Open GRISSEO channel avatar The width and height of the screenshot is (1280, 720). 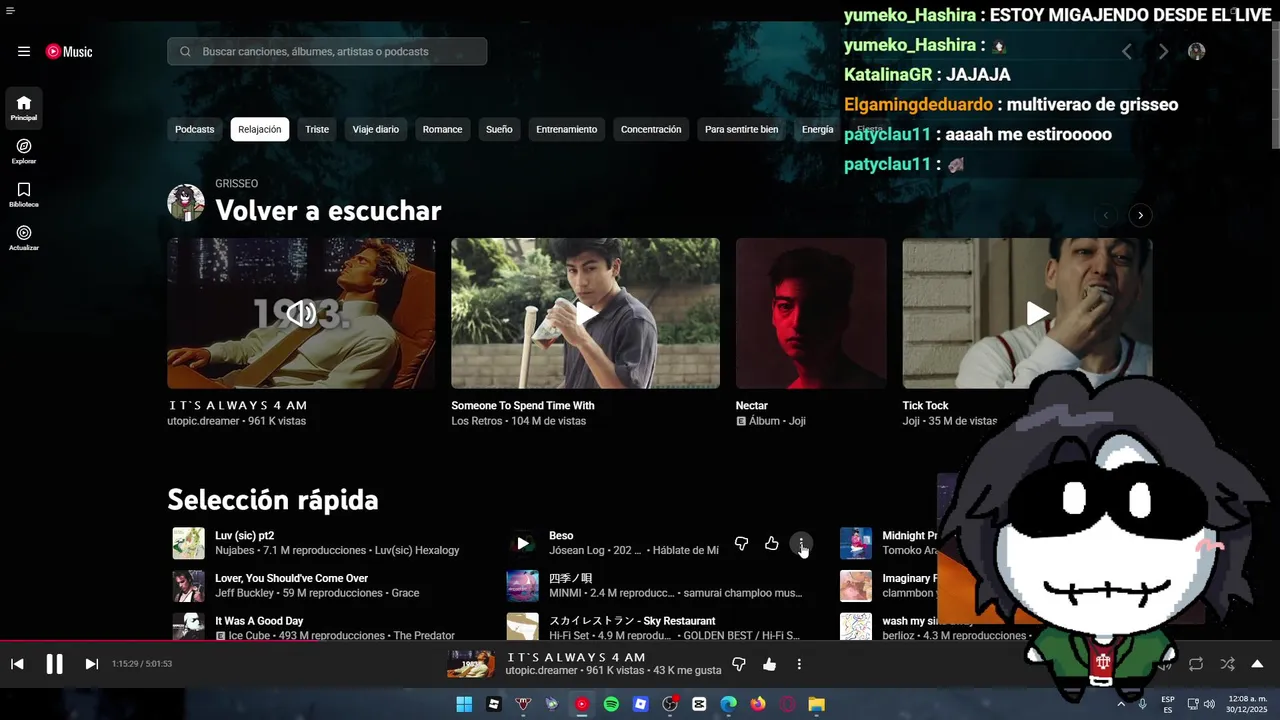pos(186,203)
